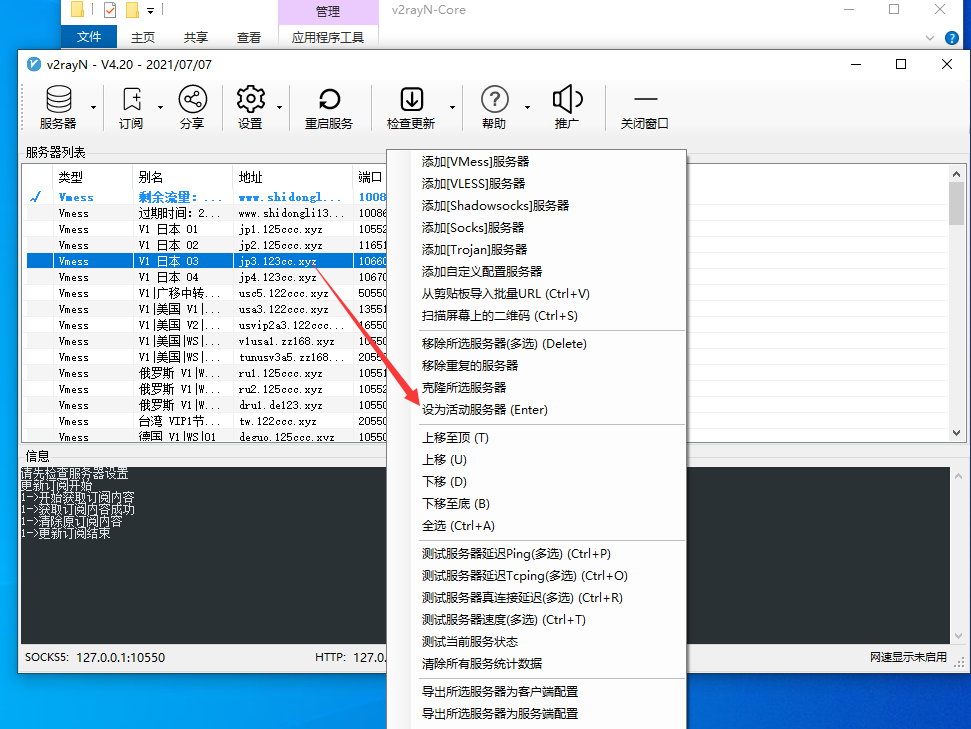This screenshot has width=971, height=729.
Task: Expand the Explorer ribbon chevron
Action: click(930, 38)
